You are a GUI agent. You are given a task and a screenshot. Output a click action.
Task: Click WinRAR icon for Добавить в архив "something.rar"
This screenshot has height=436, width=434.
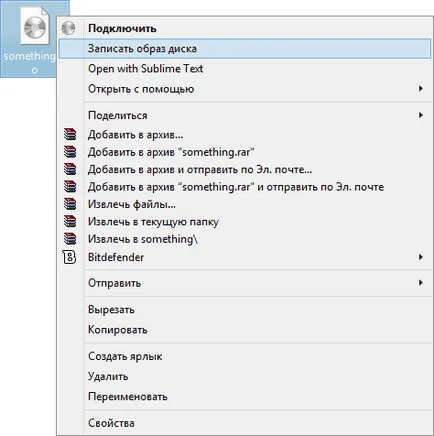[70, 152]
